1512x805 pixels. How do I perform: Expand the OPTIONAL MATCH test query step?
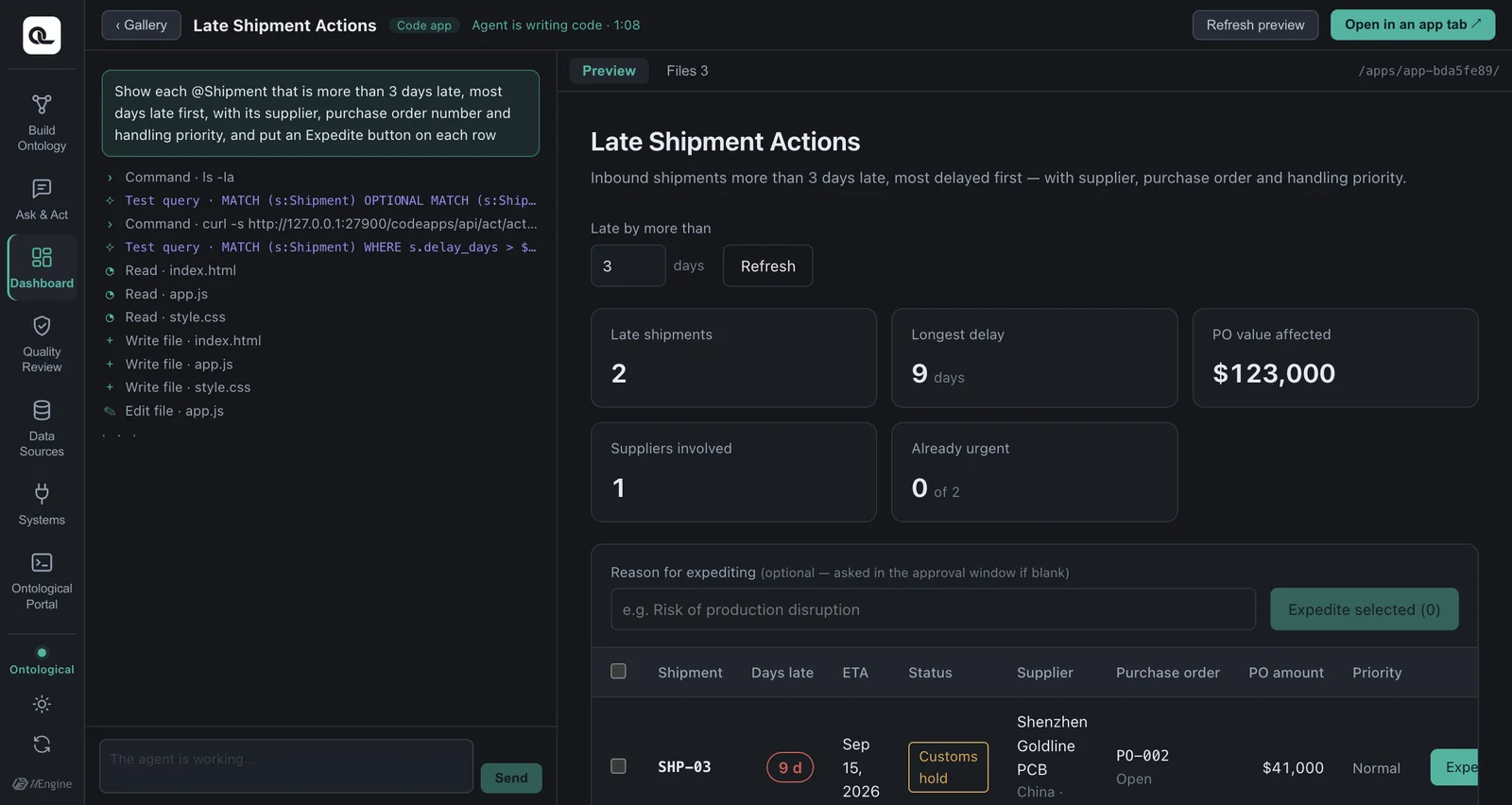(320, 200)
